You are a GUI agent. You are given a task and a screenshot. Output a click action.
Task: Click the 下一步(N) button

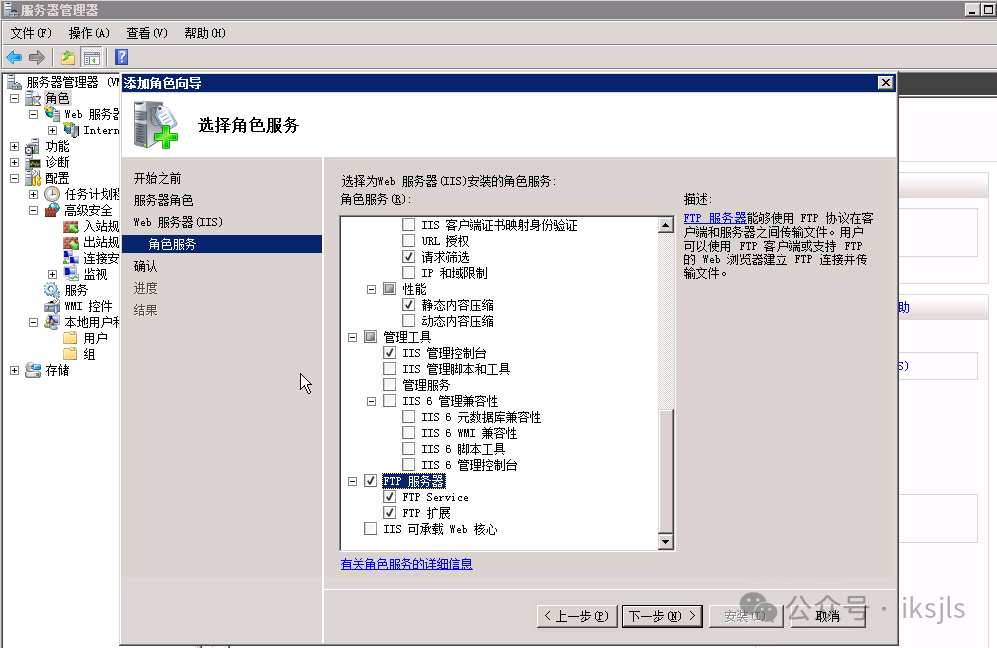click(661, 616)
